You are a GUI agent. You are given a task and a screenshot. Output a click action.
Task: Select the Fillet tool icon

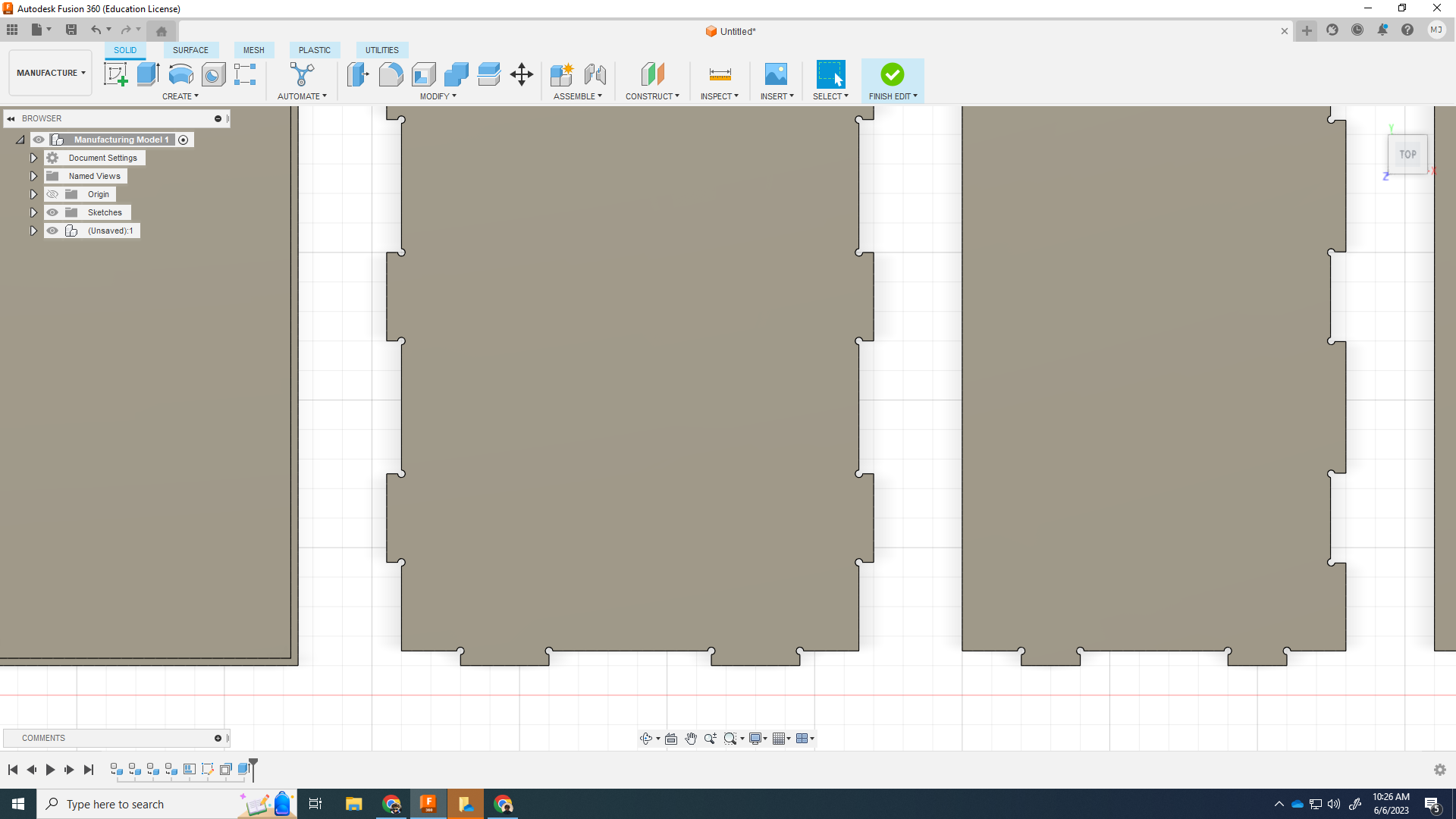coord(391,74)
